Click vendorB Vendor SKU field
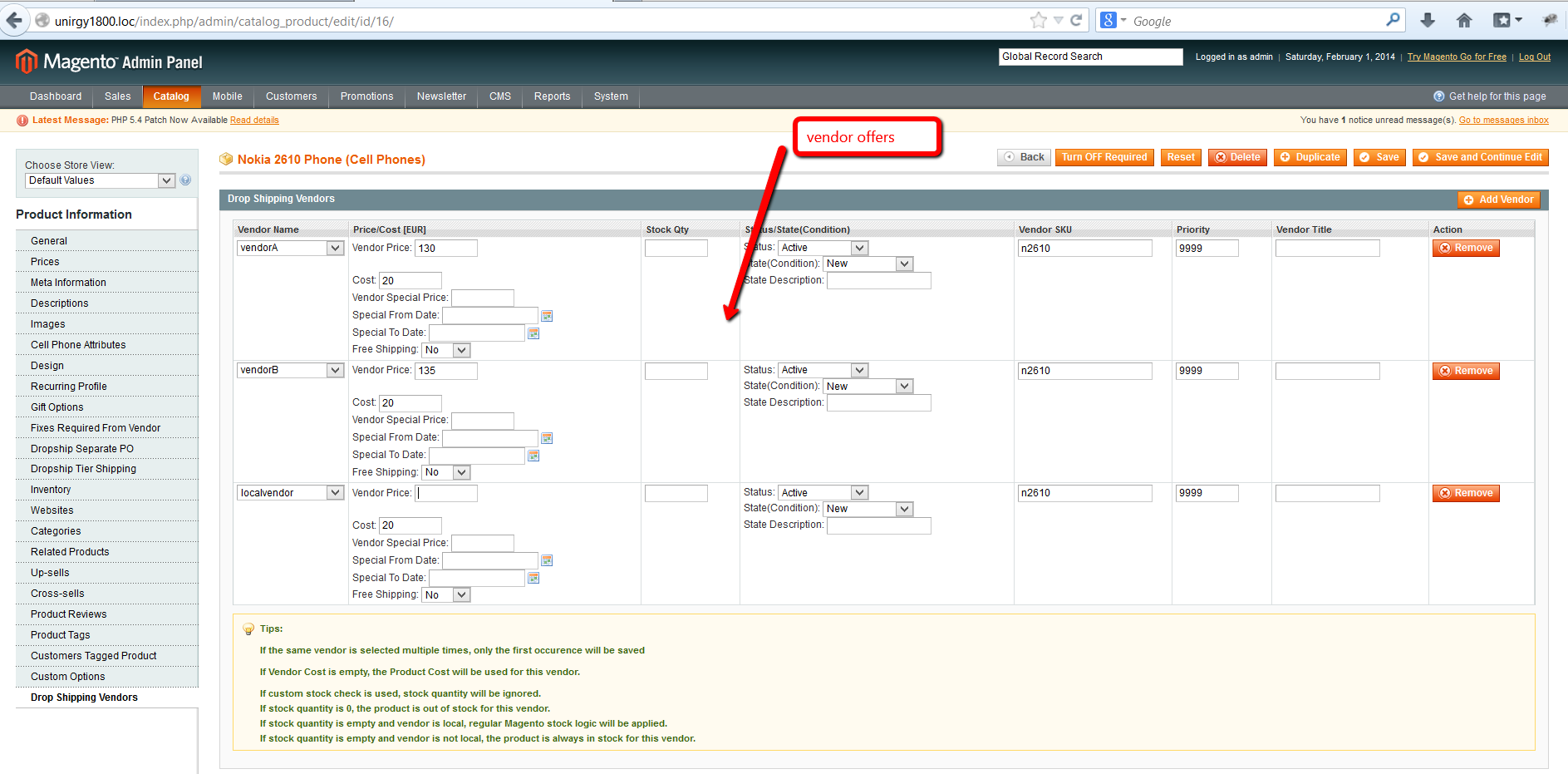The image size is (1568, 774). [x=1085, y=371]
